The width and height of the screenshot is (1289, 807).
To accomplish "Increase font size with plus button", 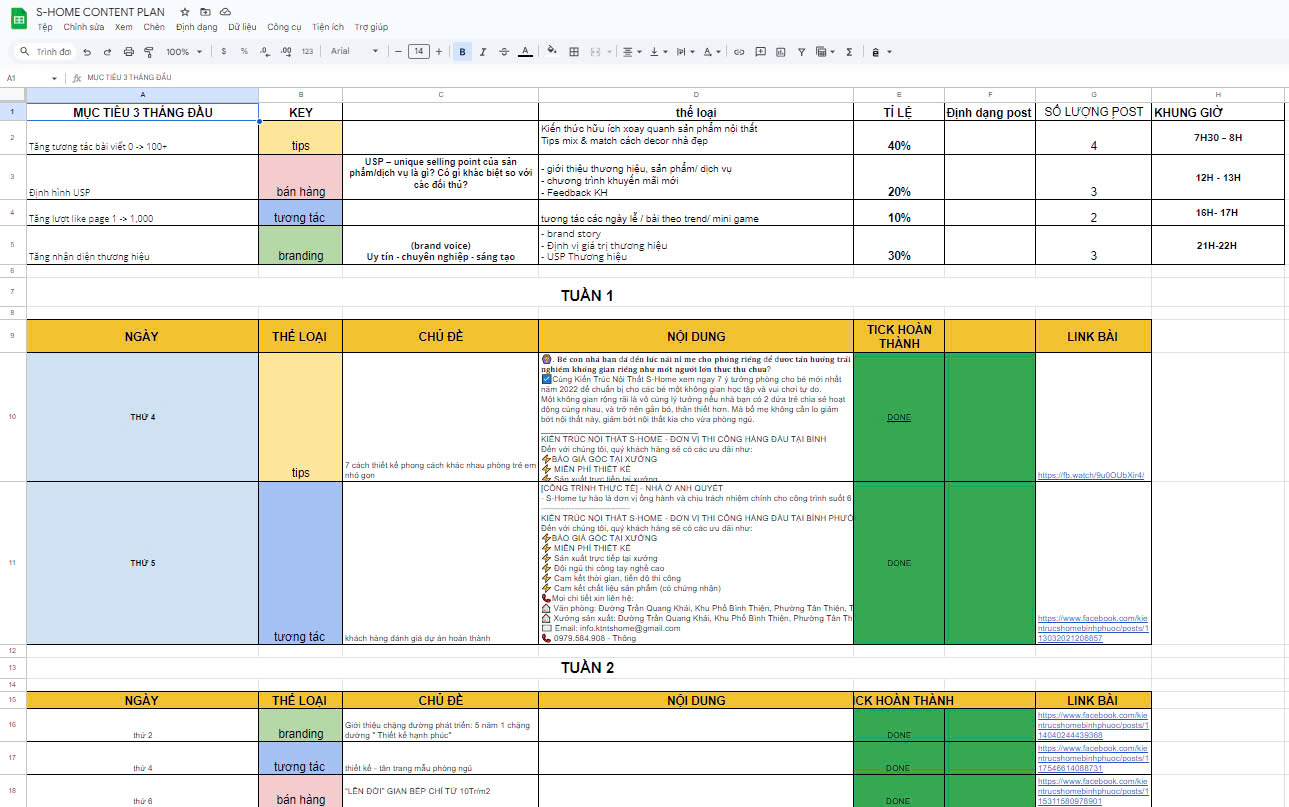I will pyautogui.click(x=438, y=51).
